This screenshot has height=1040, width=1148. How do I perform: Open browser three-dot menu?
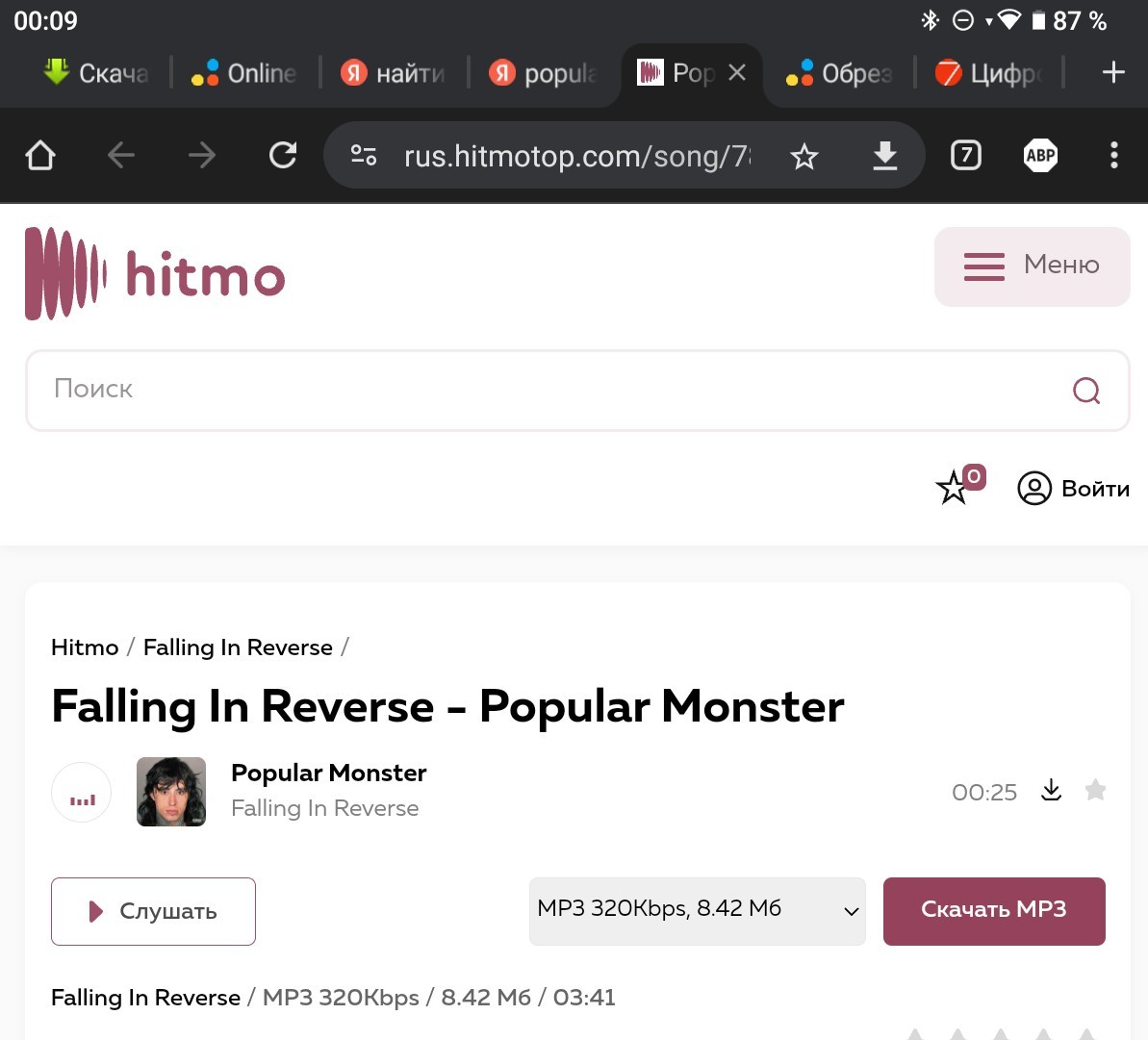coord(1113,155)
